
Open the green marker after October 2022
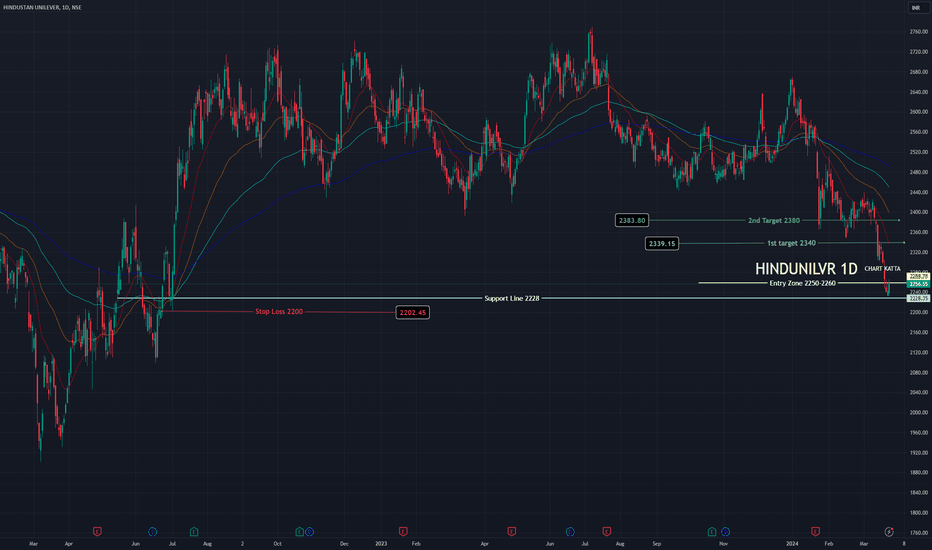(x=300, y=532)
